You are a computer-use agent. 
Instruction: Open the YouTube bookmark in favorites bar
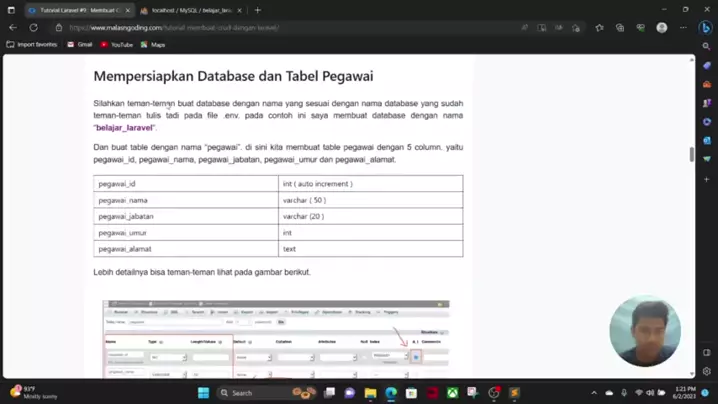tap(116, 45)
